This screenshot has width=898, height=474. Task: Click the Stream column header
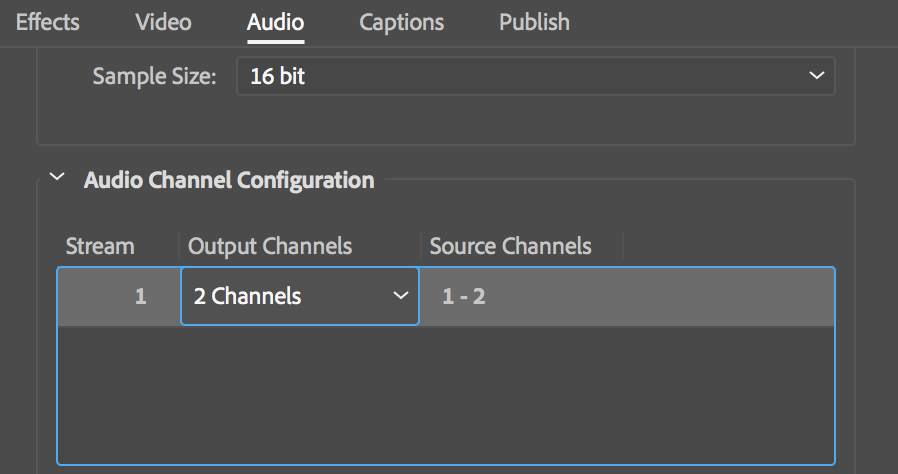[x=100, y=246]
